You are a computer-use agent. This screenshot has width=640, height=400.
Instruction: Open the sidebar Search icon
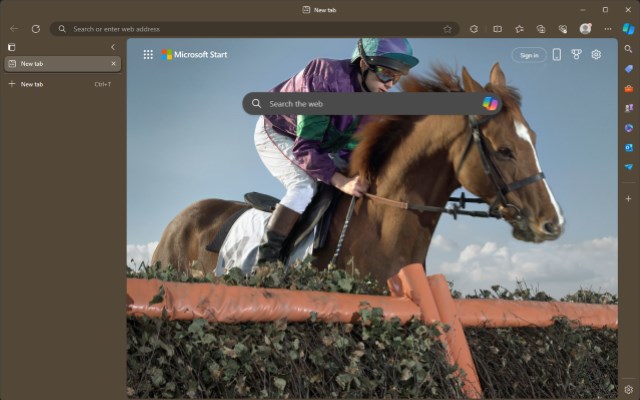point(629,49)
